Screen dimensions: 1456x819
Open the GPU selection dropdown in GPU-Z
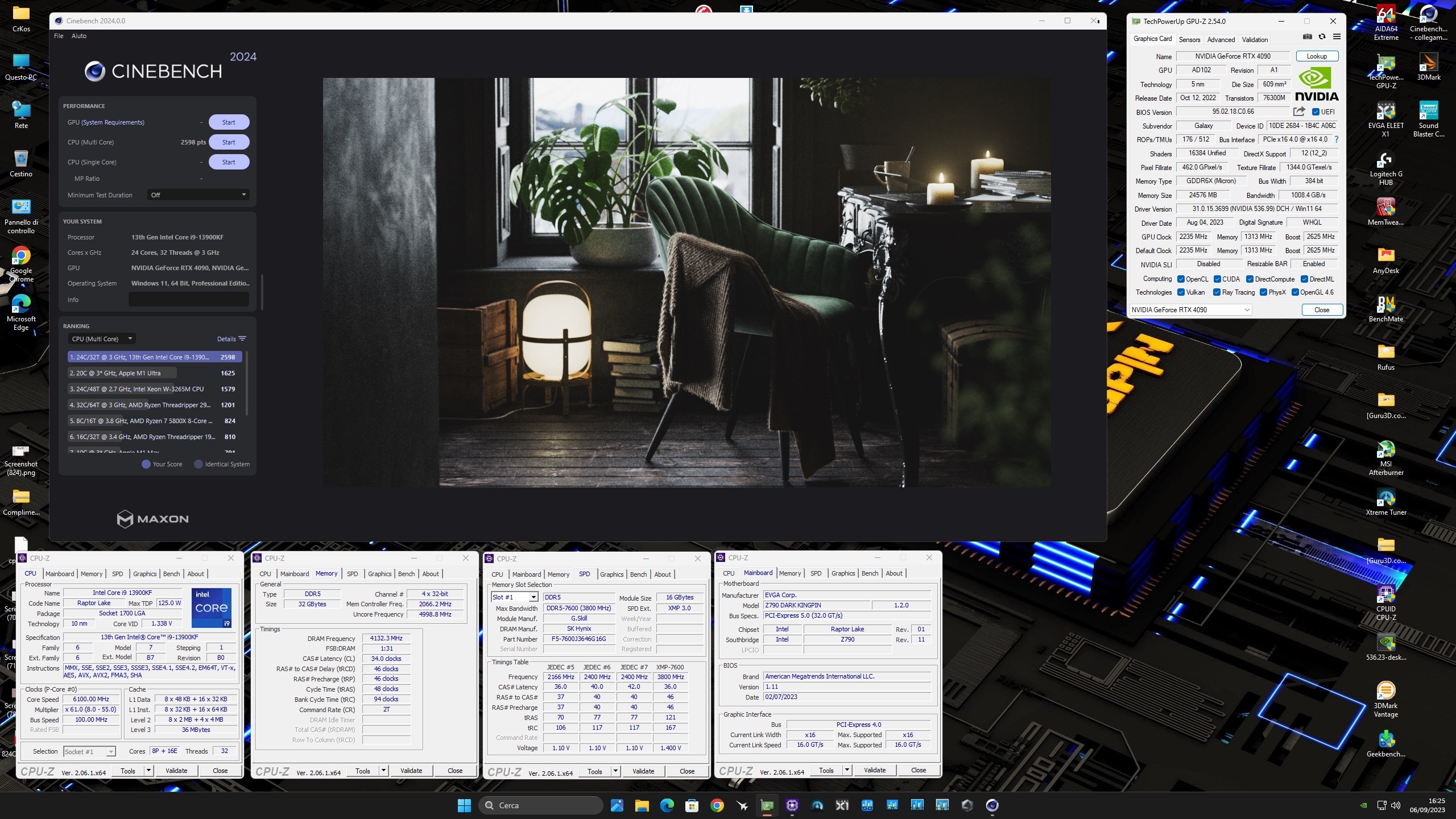click(1190, 310)
